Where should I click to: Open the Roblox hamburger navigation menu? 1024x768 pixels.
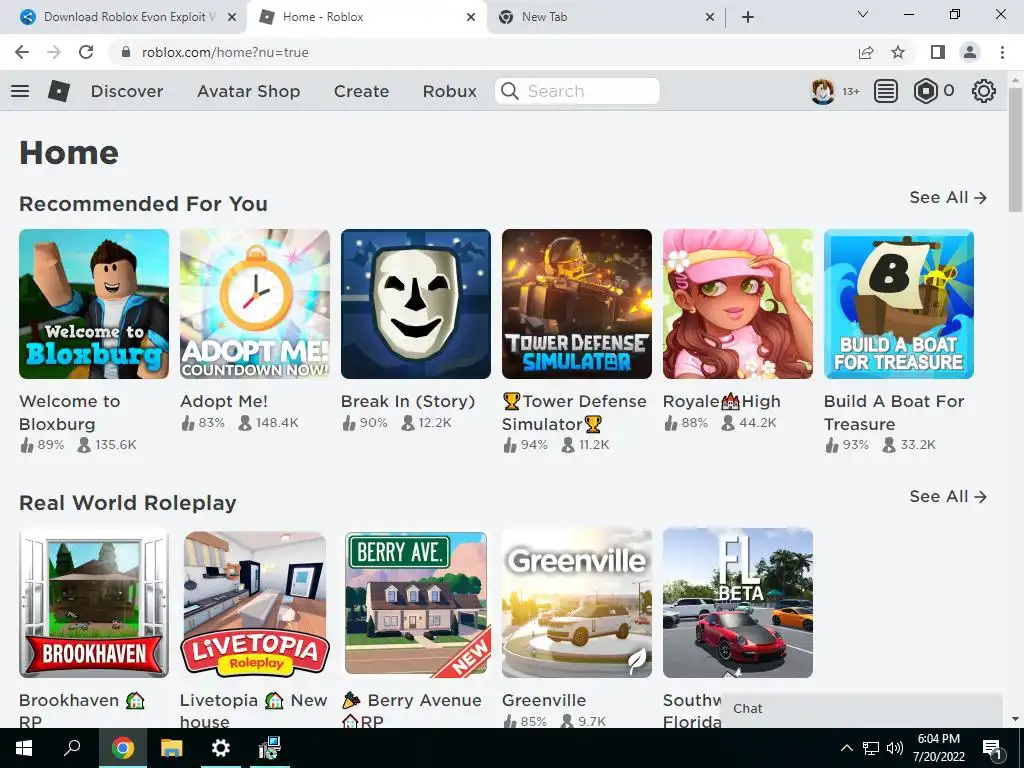[20, 91]
